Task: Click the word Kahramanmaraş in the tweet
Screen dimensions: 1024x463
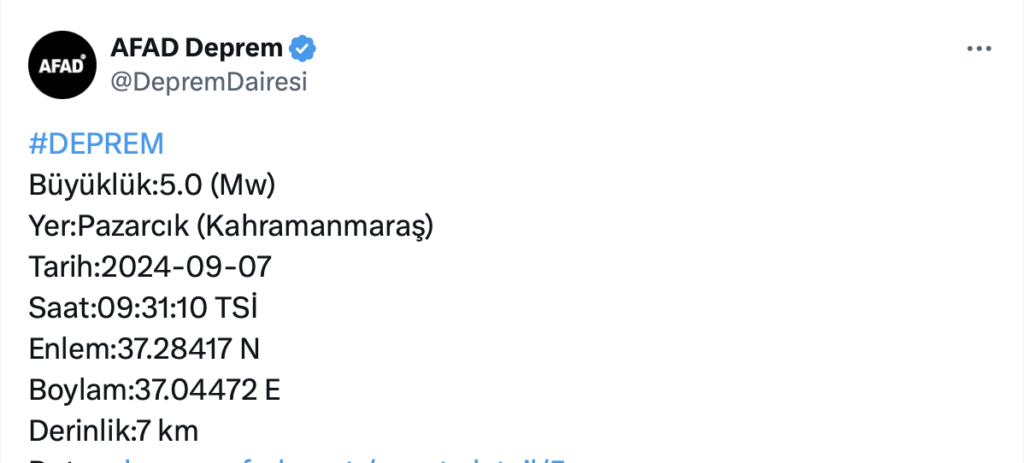Action: 310,227
